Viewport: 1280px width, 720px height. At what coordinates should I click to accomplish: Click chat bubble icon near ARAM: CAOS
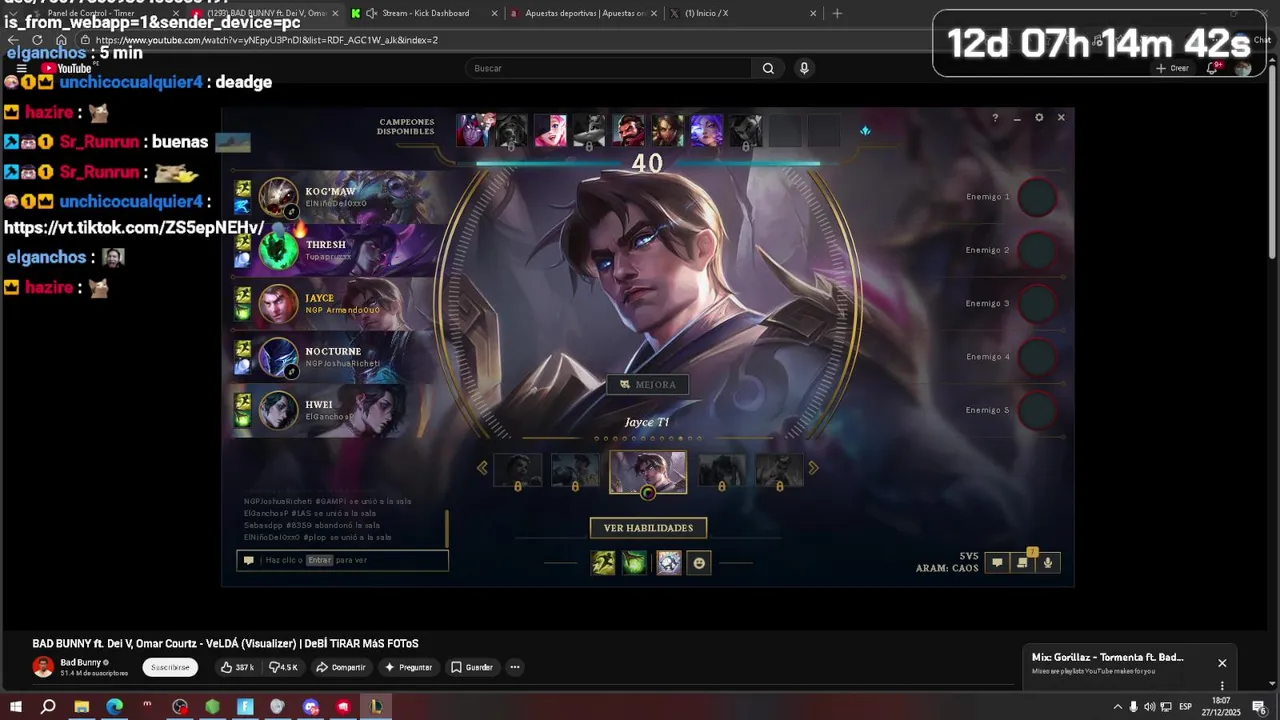pos(997,563)
